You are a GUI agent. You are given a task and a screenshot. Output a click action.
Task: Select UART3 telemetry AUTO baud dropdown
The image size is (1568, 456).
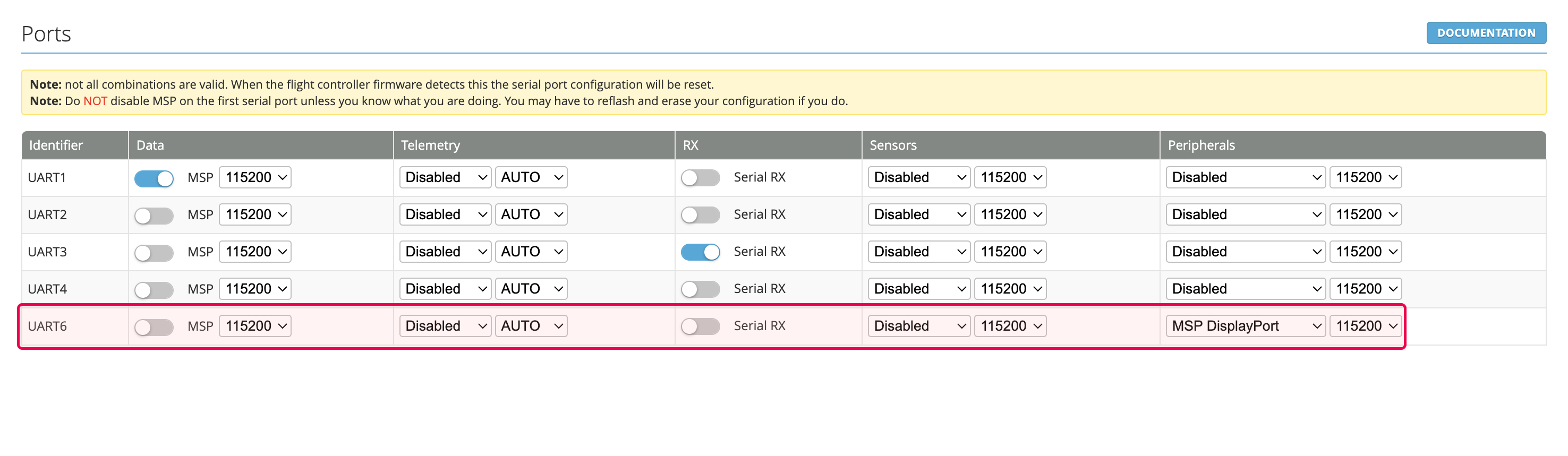531,252
